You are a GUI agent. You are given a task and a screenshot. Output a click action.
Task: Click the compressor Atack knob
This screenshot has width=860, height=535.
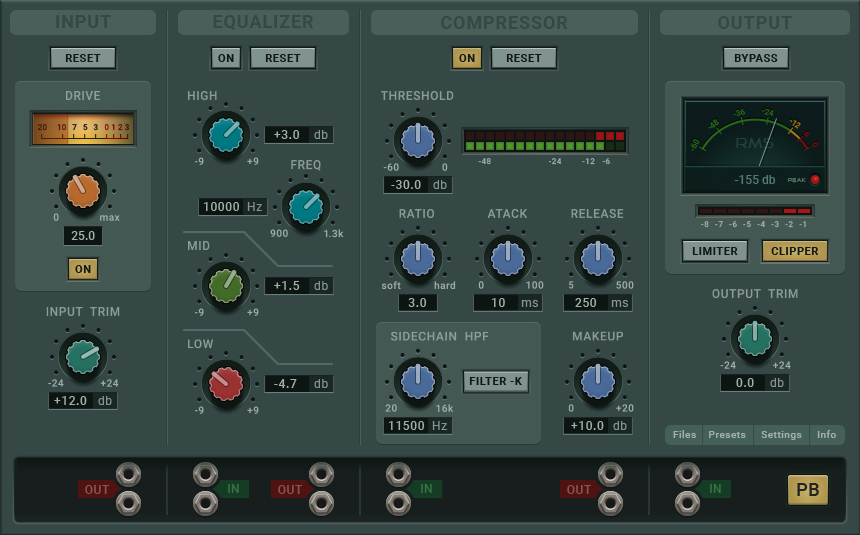tap(508, 258)
